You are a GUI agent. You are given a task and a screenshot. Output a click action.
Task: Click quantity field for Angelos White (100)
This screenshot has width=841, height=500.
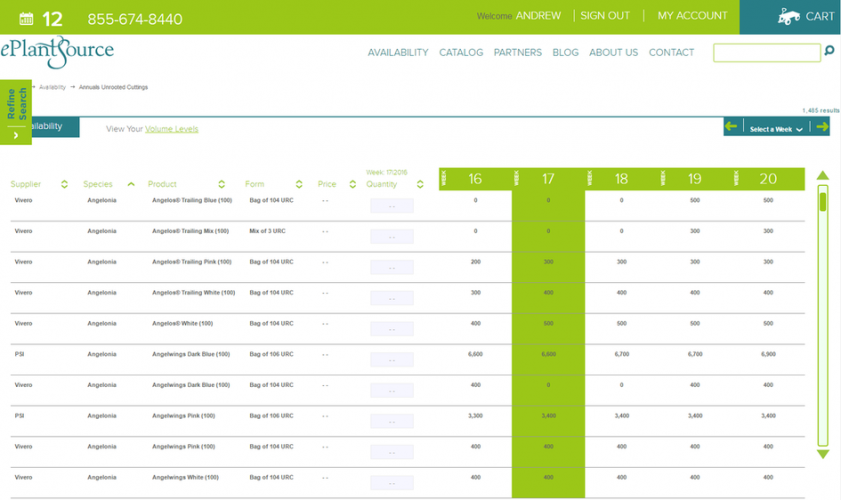pyautogui.click(x=392, y=328)
